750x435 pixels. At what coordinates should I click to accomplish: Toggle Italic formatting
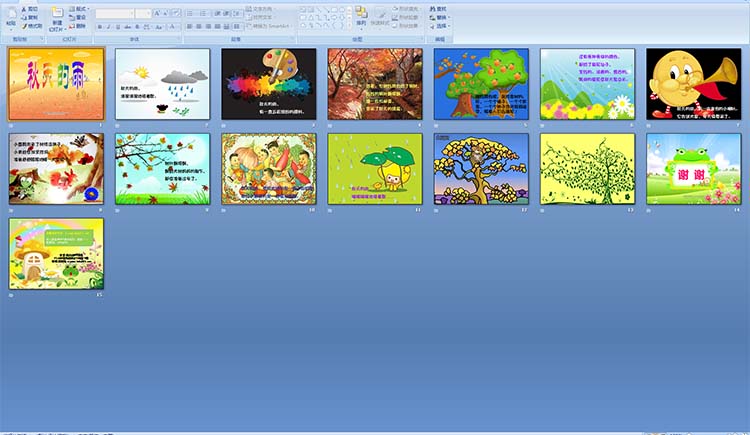[x=109, y=27]
